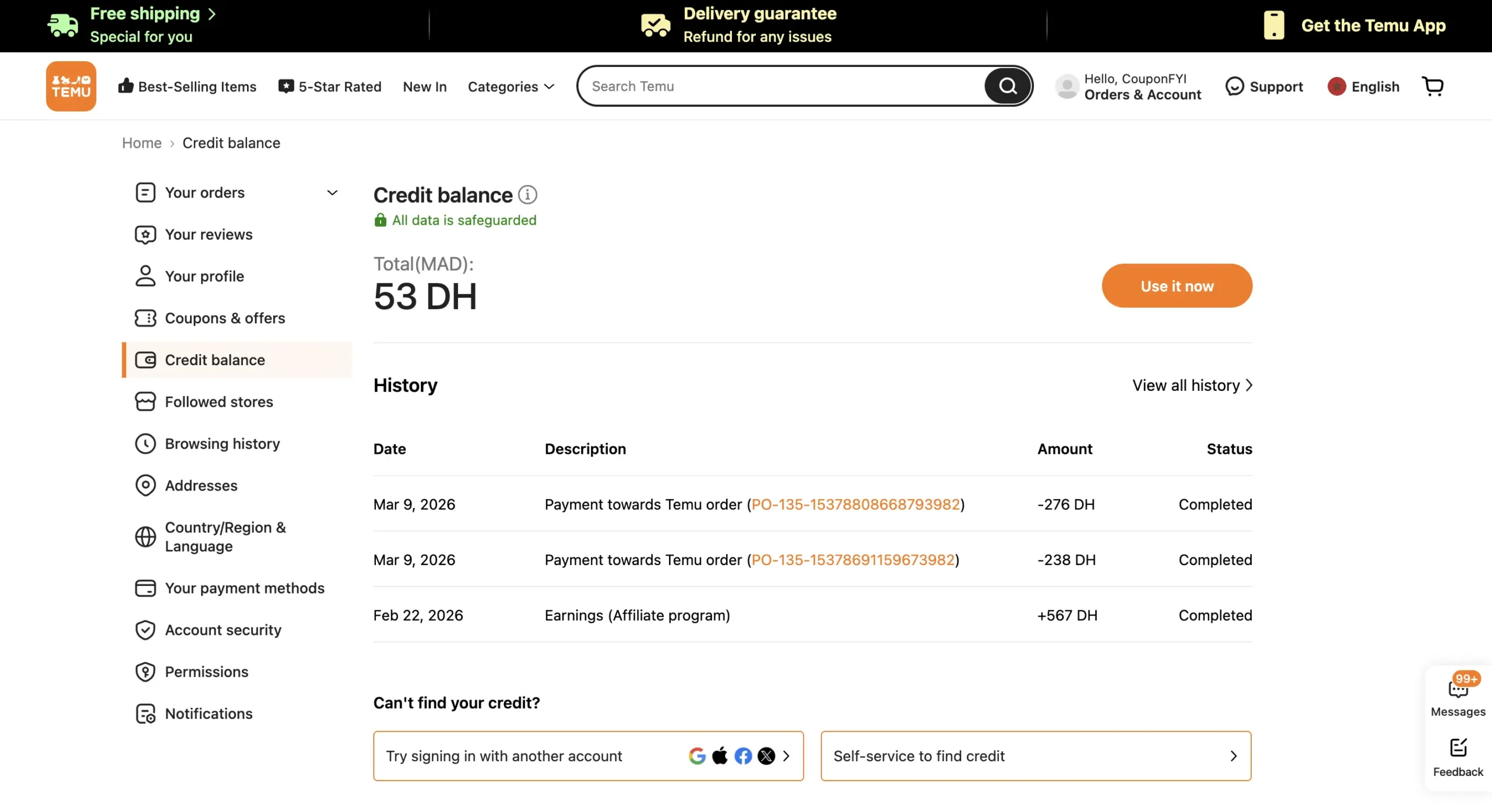Click the Coupons & offers ticket icon

(145, 318)
